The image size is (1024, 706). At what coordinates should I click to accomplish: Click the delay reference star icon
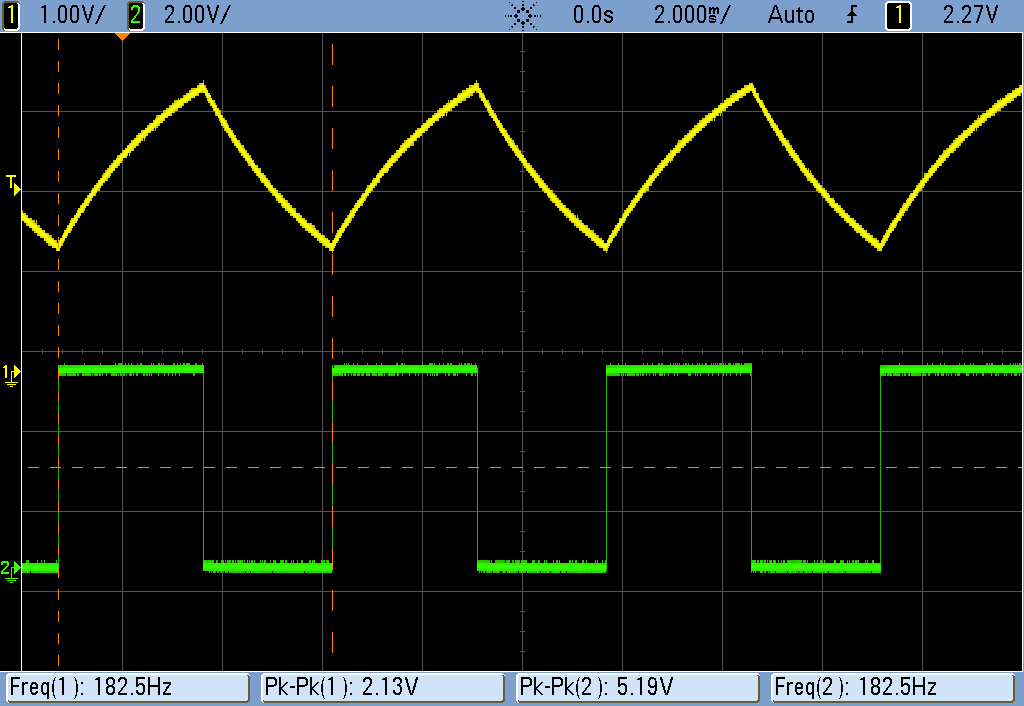[523, 15]
